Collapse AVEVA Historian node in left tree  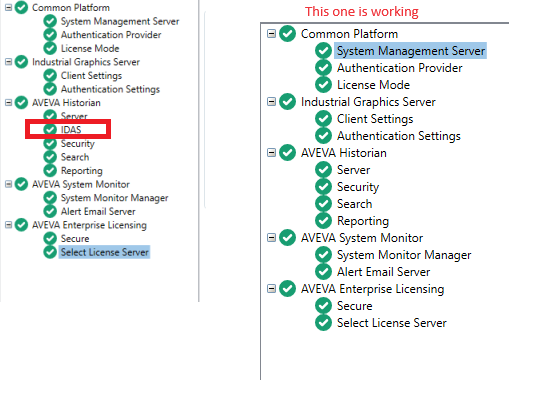point(9,103)
